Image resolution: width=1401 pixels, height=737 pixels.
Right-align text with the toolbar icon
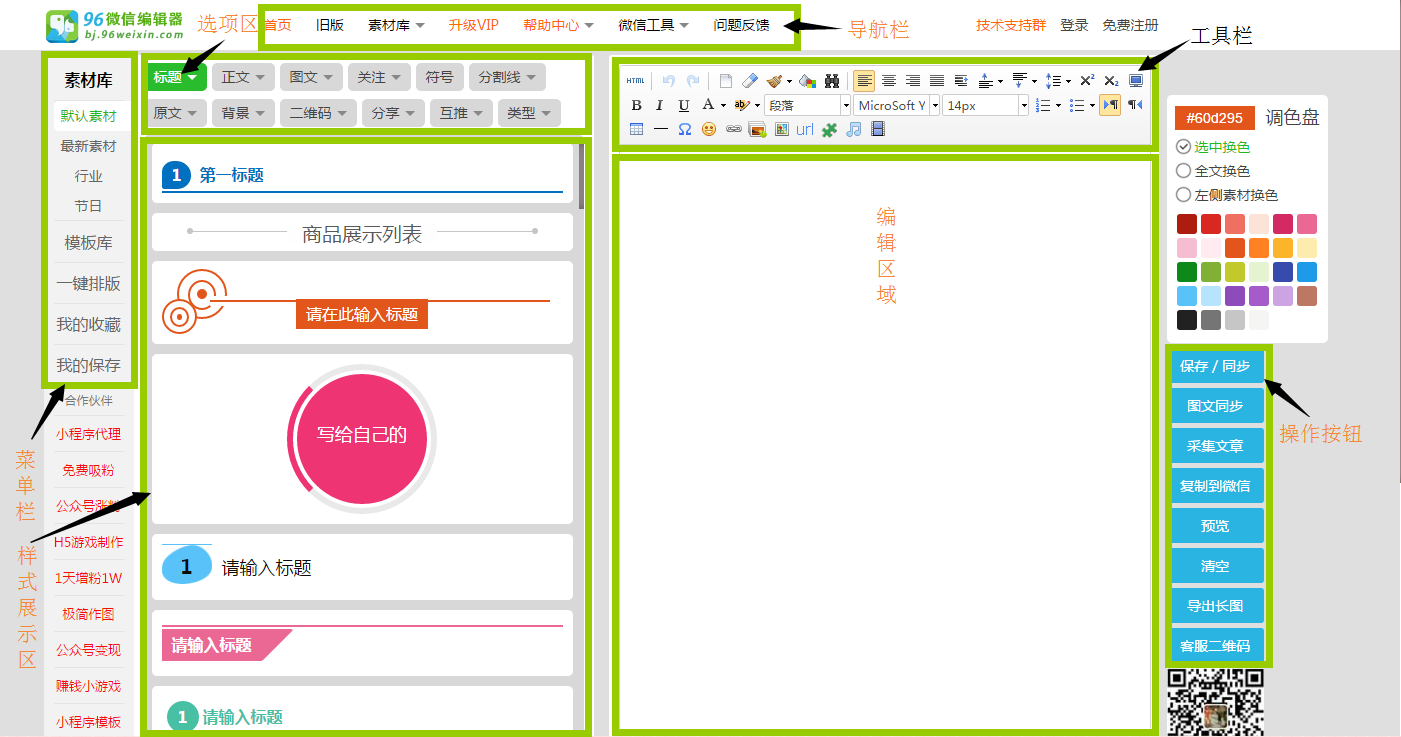(913, 81)
